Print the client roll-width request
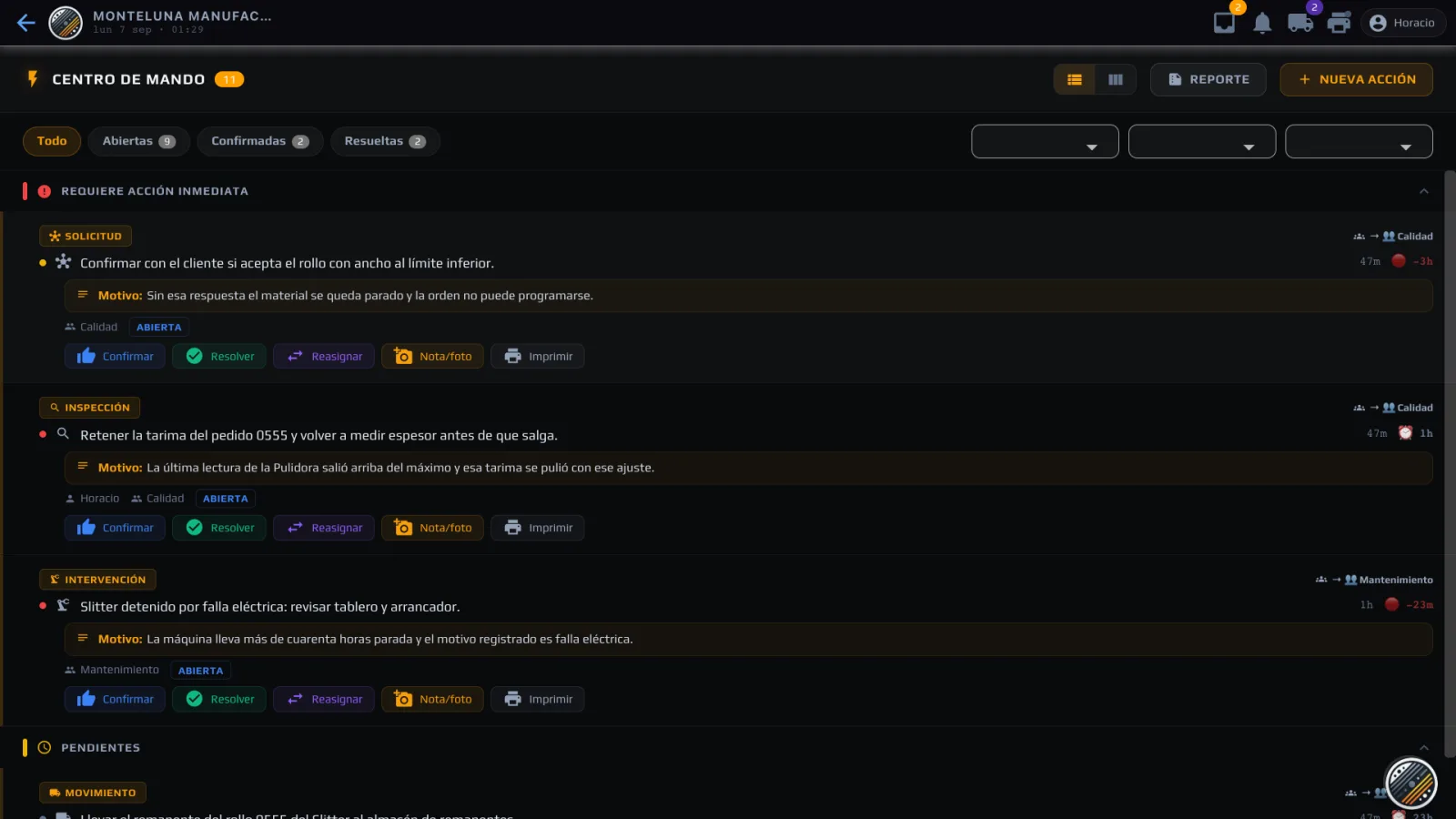Screen dimensions: 1456x819 pos(538,357)
